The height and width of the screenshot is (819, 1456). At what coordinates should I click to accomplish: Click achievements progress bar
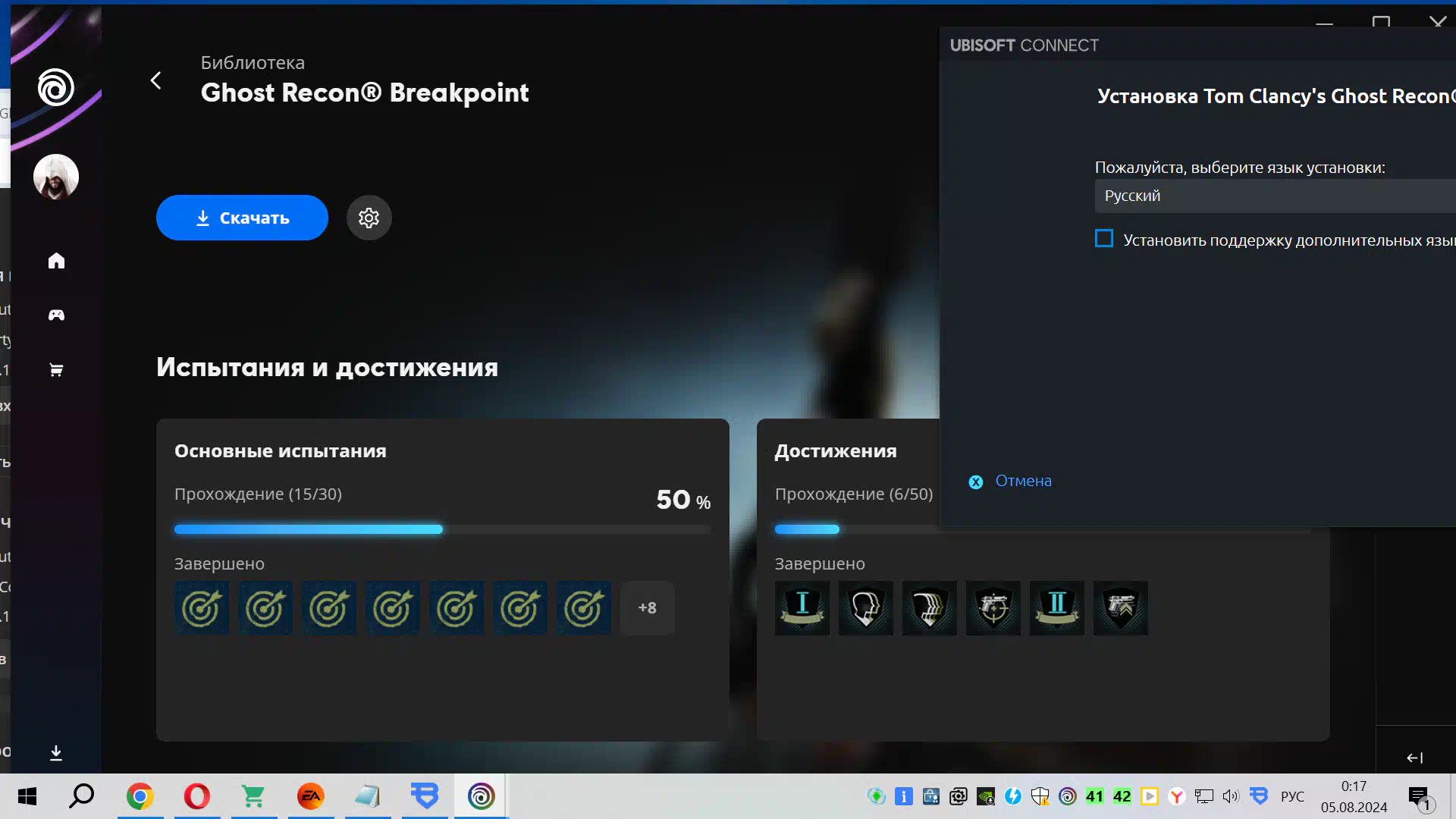click(x=1043, y=529)
